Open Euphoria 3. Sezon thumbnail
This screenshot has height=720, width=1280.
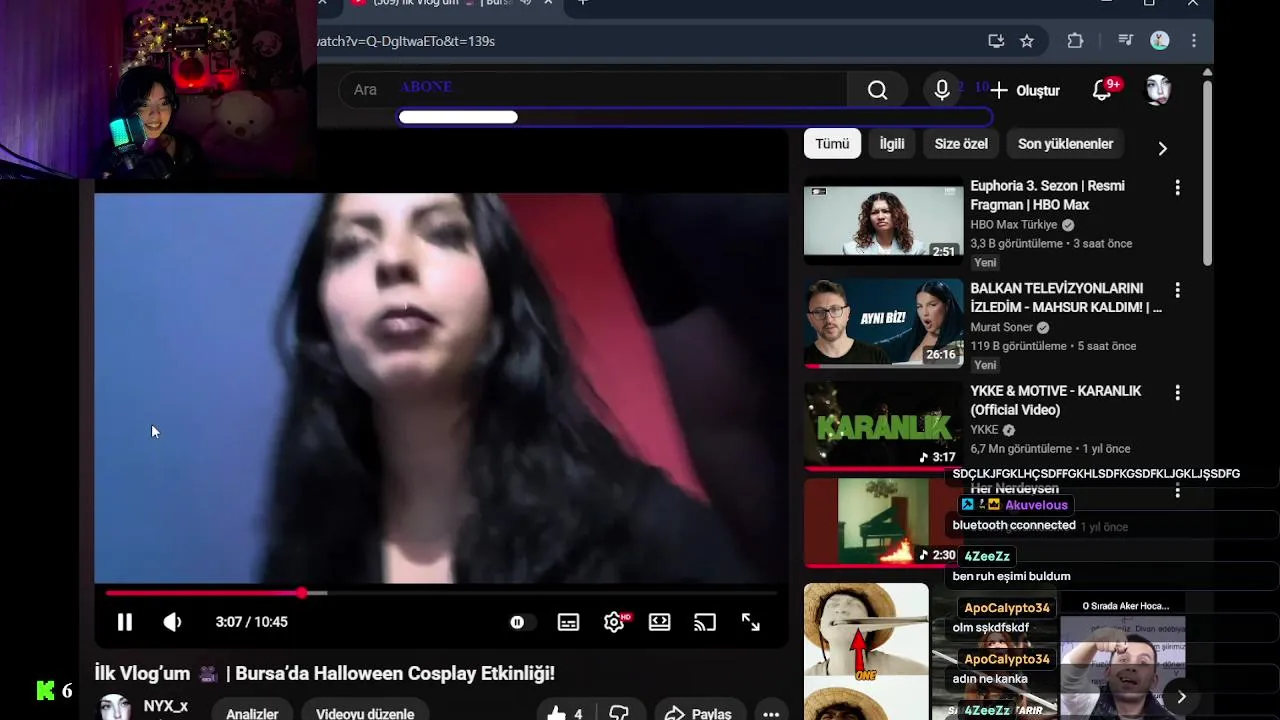pos(884,220)
